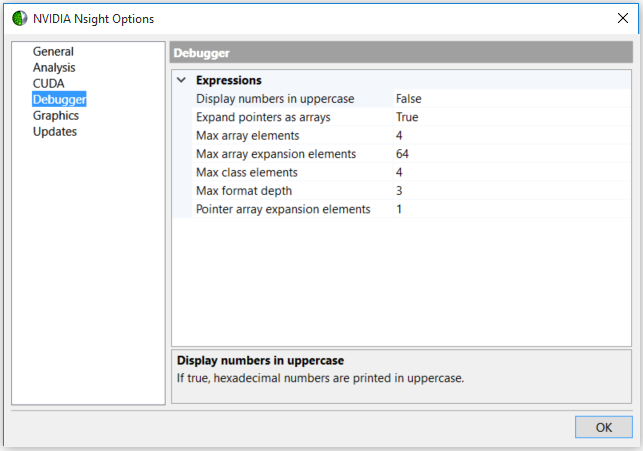
Task: Open the General options category
Action: [53, 52]
